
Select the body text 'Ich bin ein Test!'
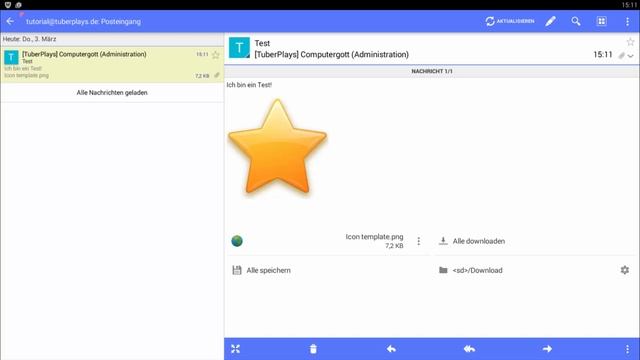pos(249,85)
